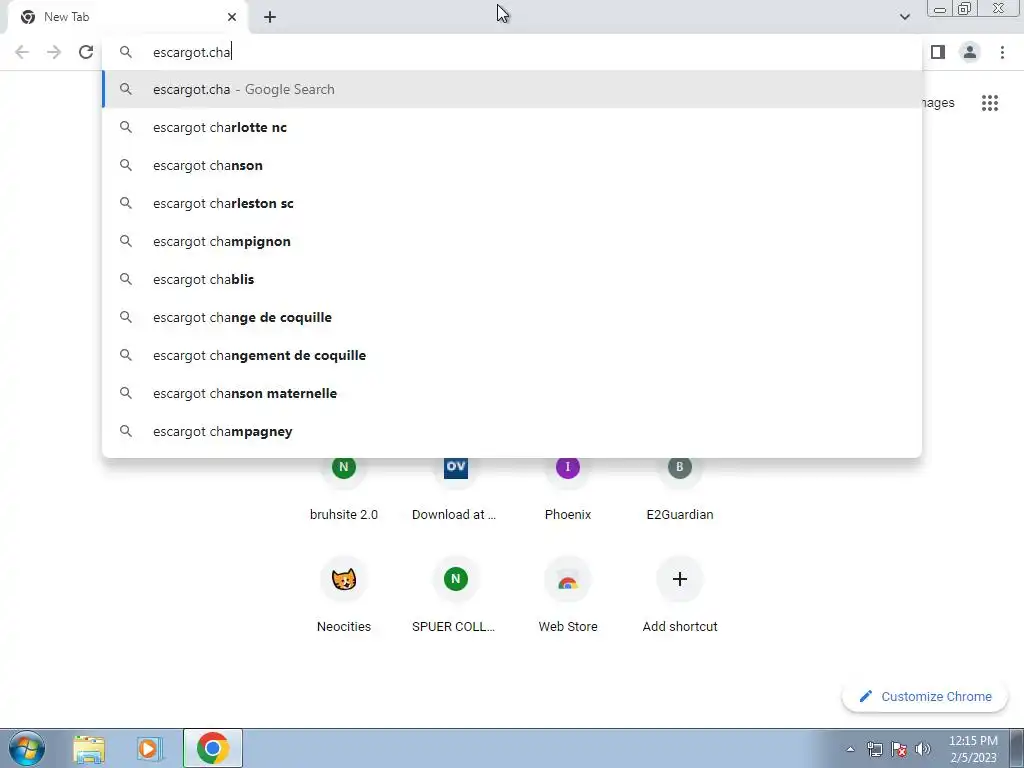Select suggestion 'escargot champagney'
1024x768 pixels.
point(512,431)
